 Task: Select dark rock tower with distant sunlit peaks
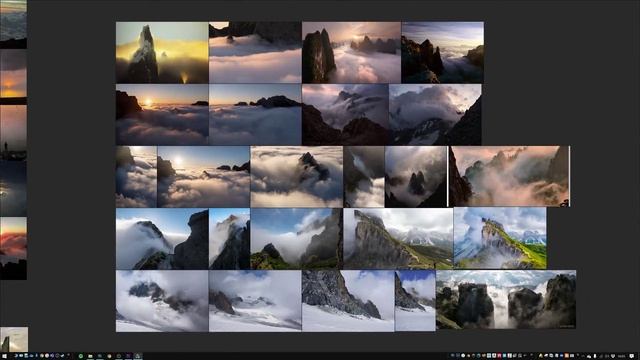pyautogui.click(x=351, y=53)
